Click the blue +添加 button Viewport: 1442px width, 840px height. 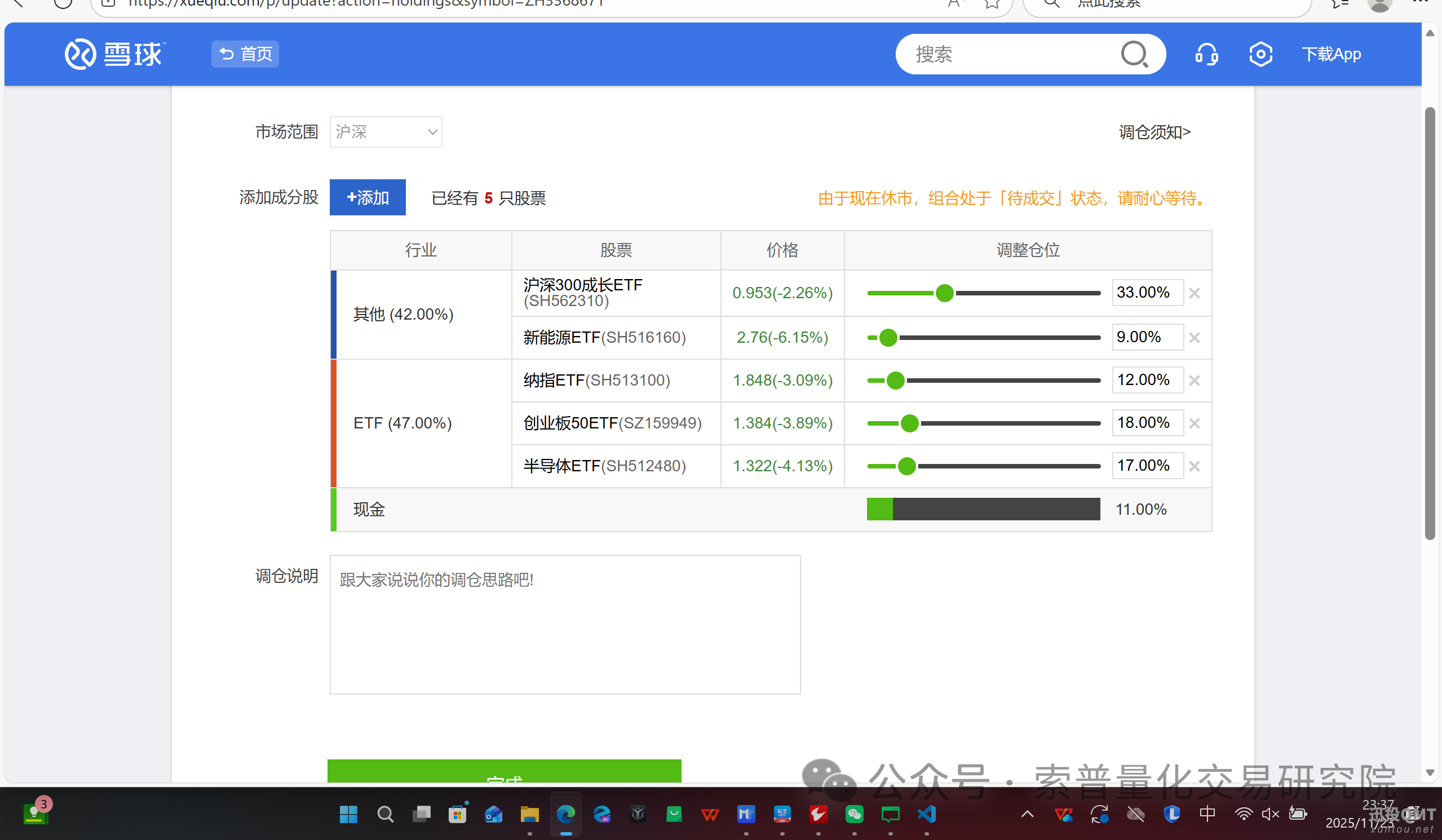[x=368, y=197]
